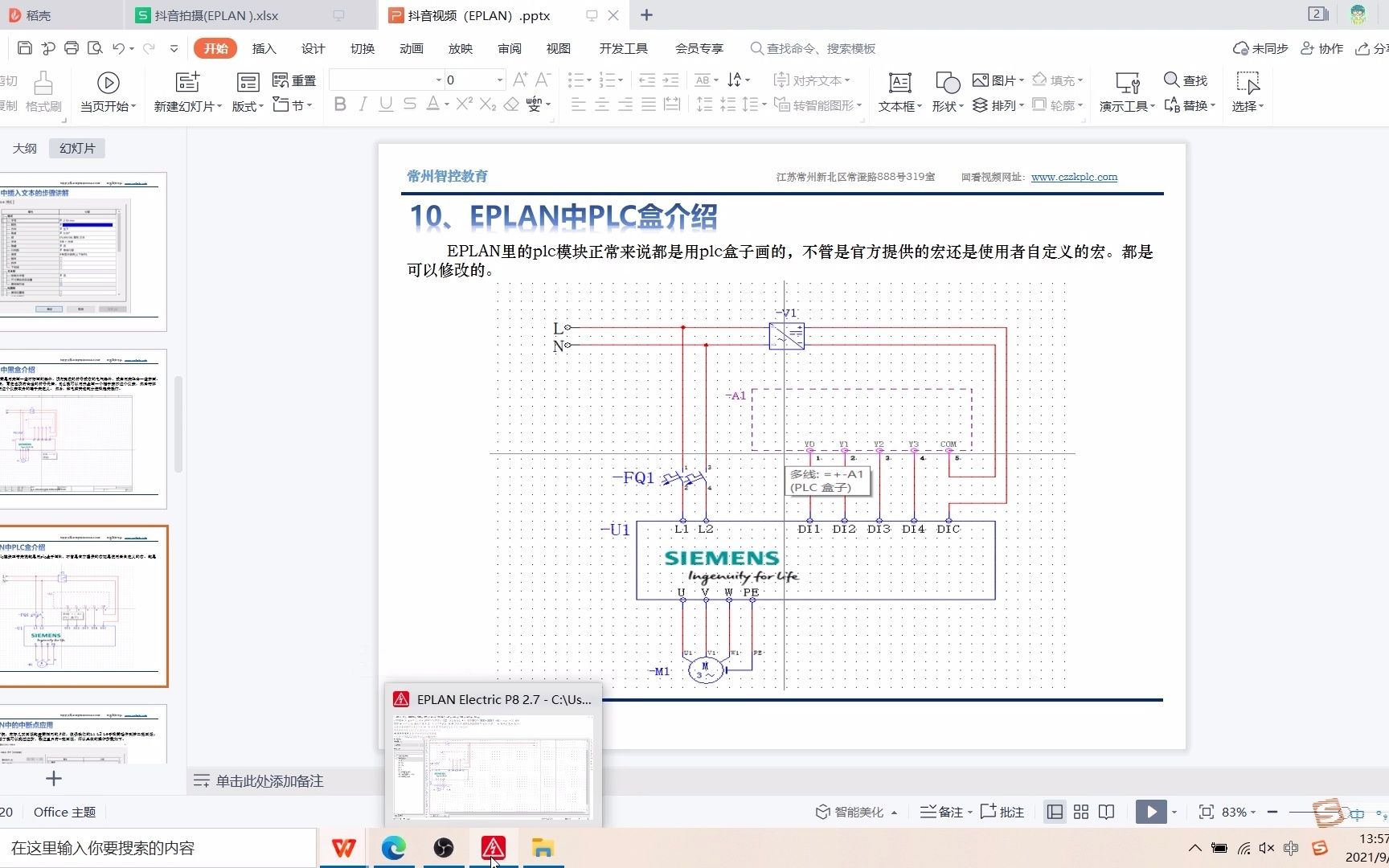Start slideshow from current slide (当页开始)
This screenshot has height=868, width=1389.
107,91
